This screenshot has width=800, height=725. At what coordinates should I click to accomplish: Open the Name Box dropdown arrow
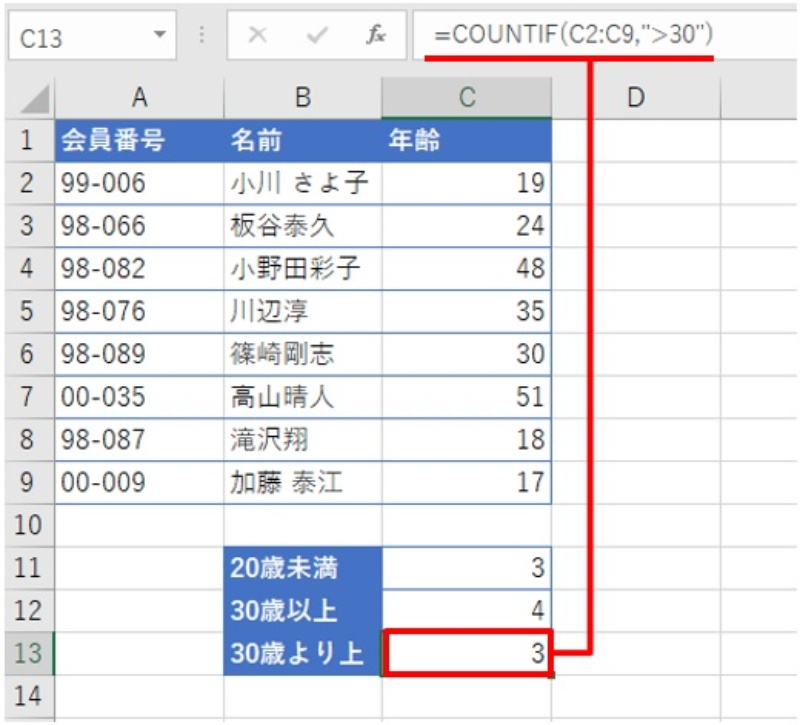point(160,35)
